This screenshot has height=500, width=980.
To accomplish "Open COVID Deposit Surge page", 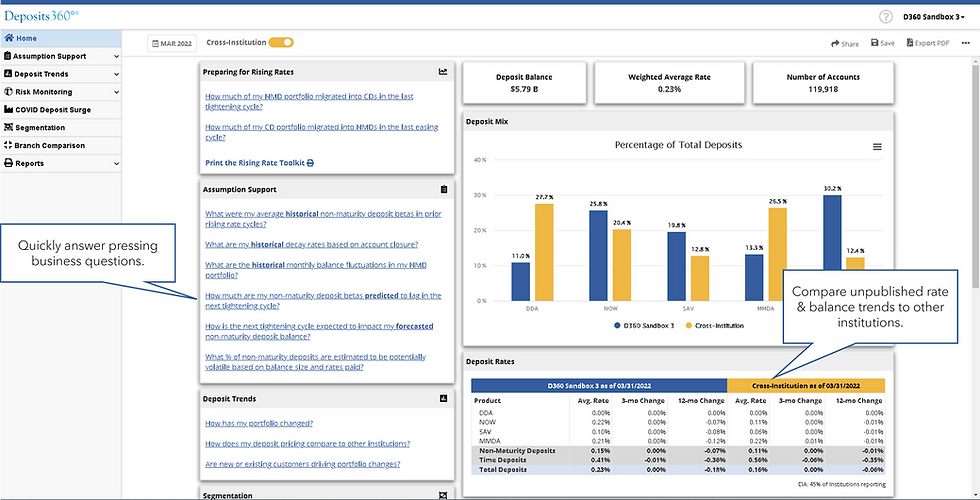I will (x=61, y=109).
